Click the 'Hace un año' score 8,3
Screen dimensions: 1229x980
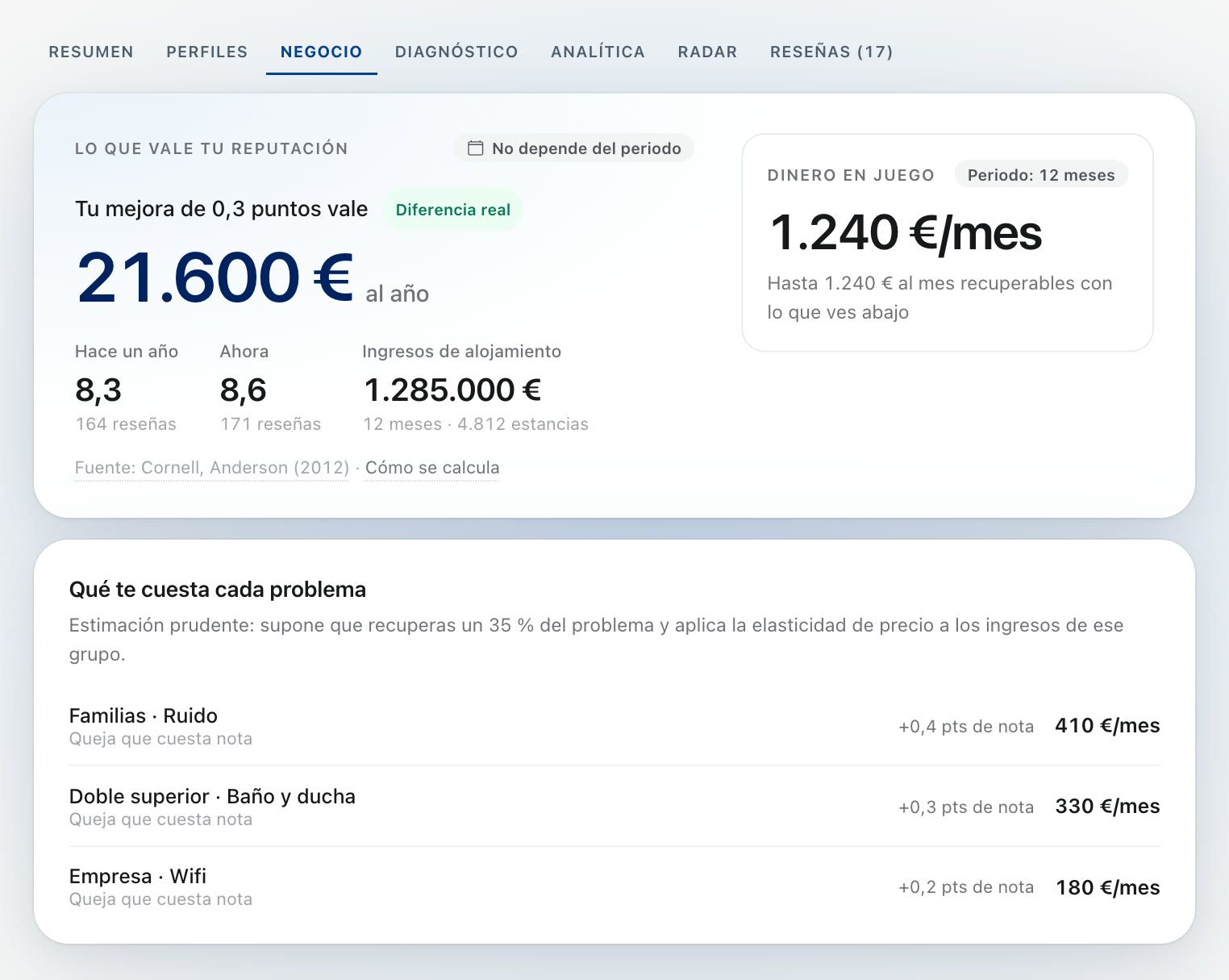click(98, 390)
